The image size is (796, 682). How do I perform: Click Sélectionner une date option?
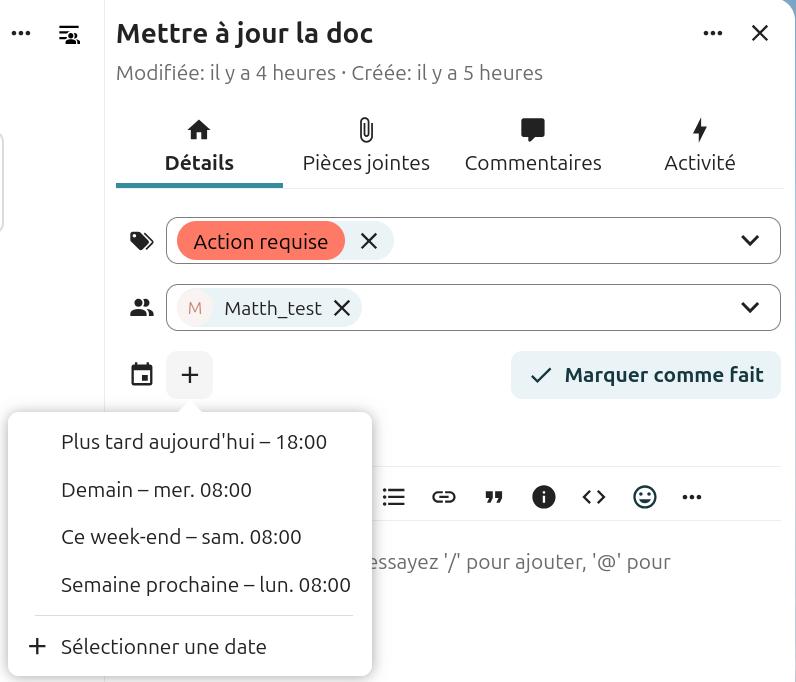point(163,647)
